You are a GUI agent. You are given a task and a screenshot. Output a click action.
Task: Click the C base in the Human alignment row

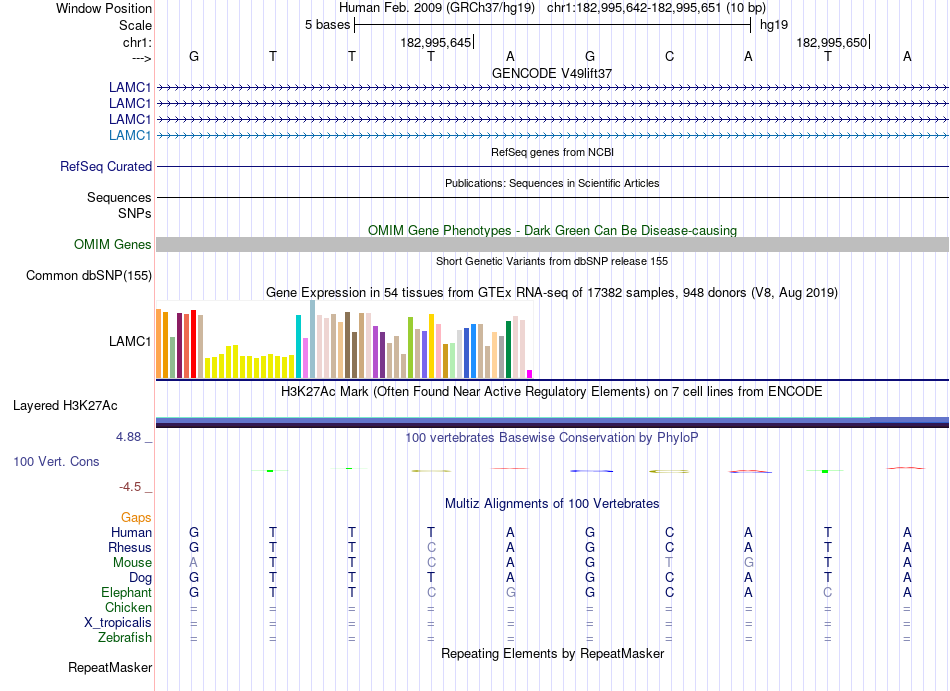(x=669, y=532)
